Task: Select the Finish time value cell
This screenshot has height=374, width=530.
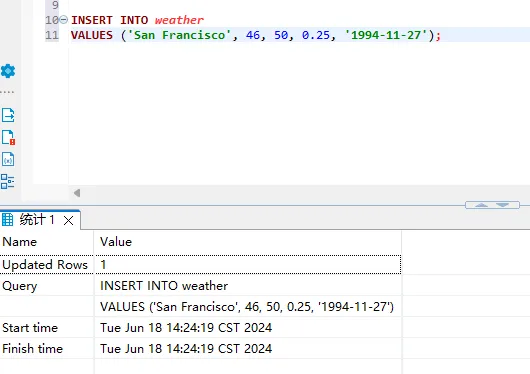Action: (x=248, y=349)
